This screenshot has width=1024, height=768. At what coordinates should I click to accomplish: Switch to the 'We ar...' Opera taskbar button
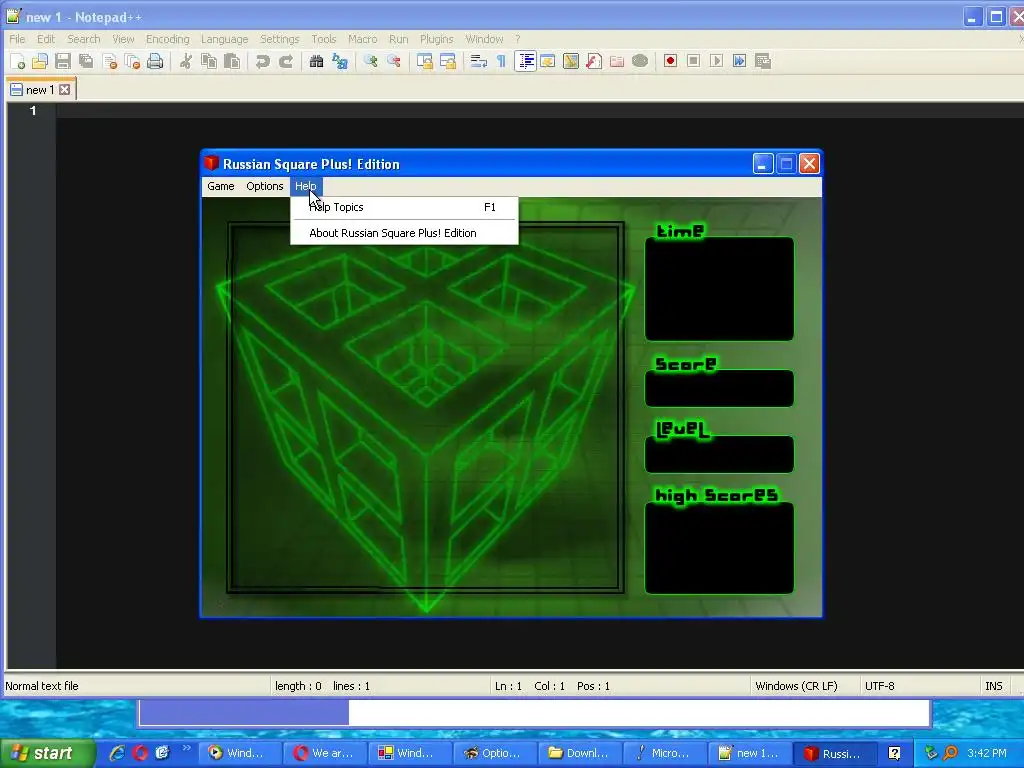[x=325, y=753]
